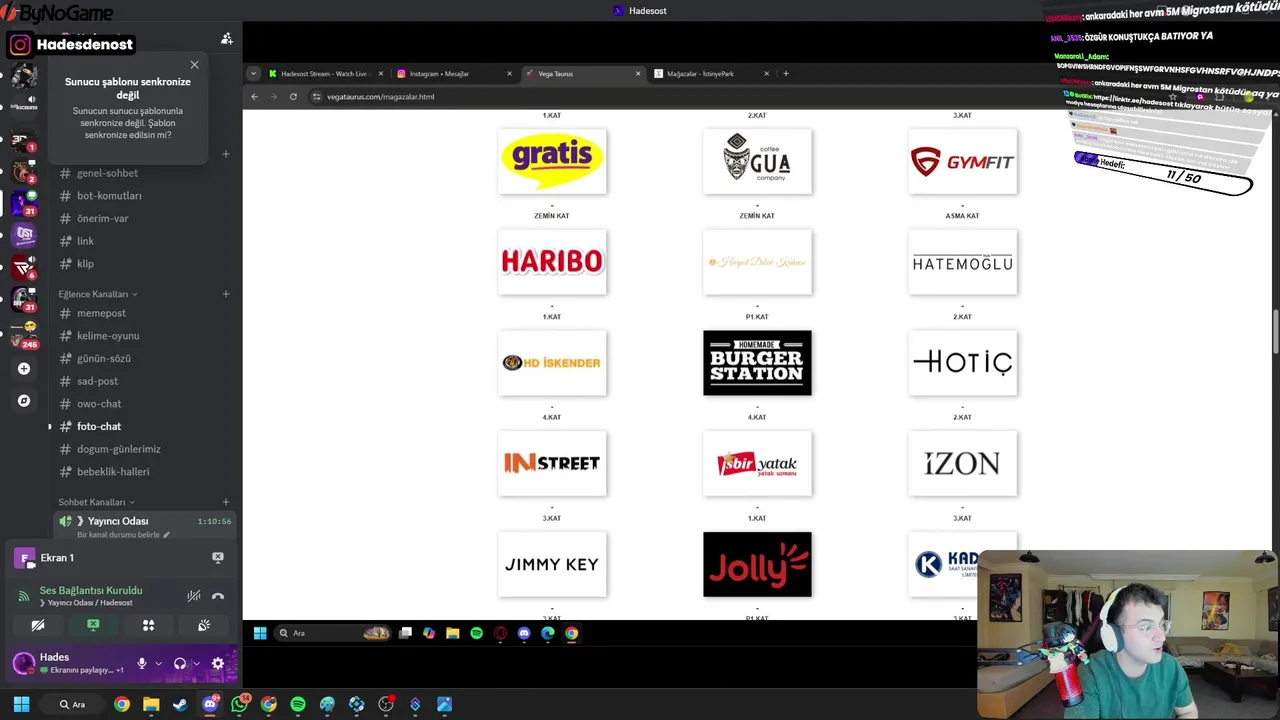Click the Hades user avatar
The width and height of the screenshot is (1280, 720).
click(x=23, y=663)
